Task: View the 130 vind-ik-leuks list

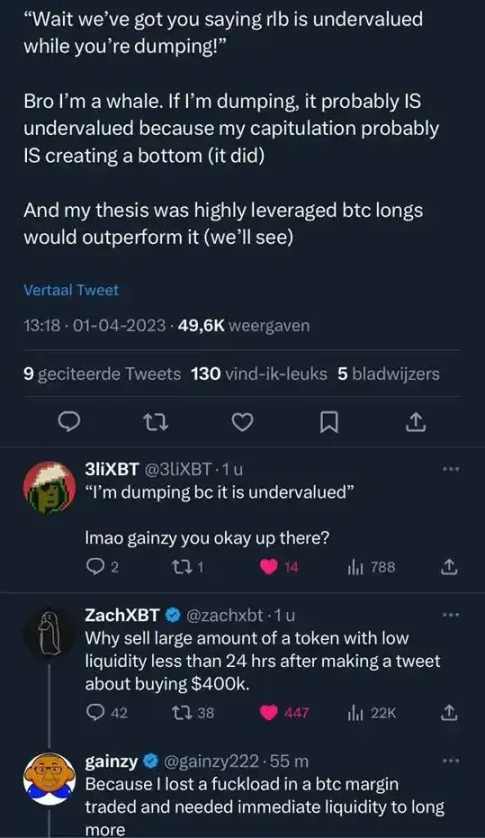Action: [x=259, y=374]
